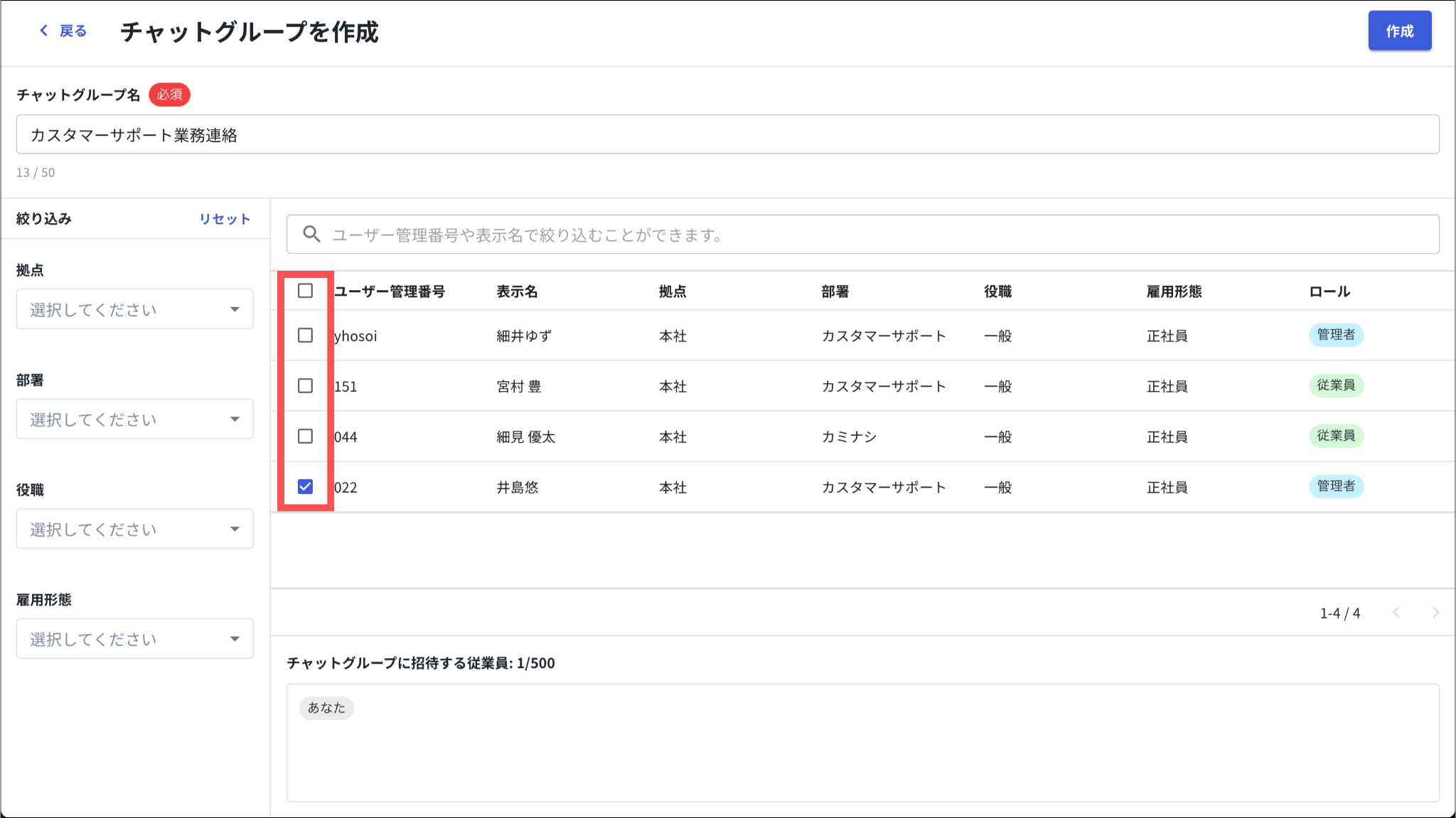The image size is (1456, 818).
Task: Tick the checkbox for user 151
Action: point(305,385)
